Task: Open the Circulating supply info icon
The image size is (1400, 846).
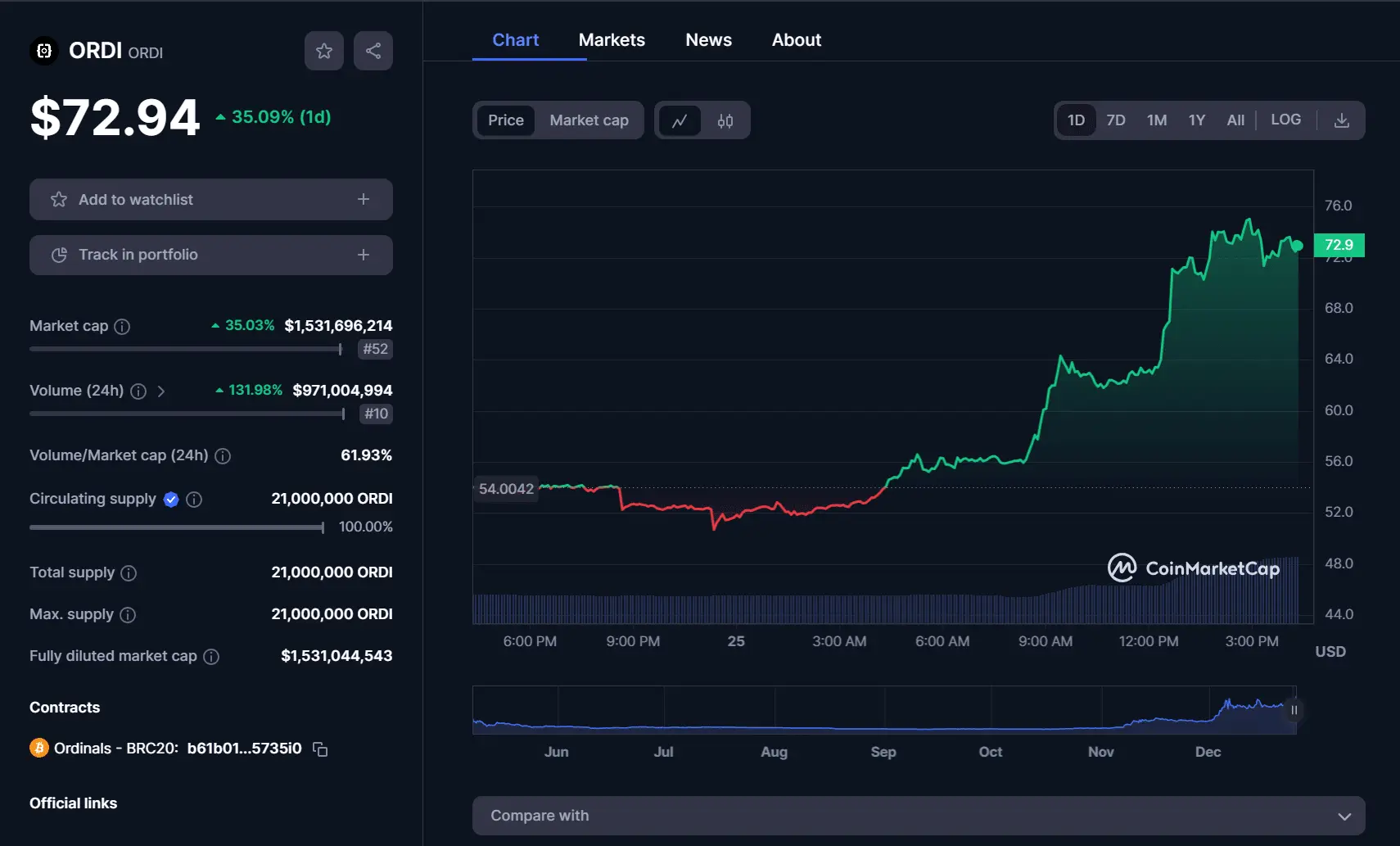Action: (194, 500)
